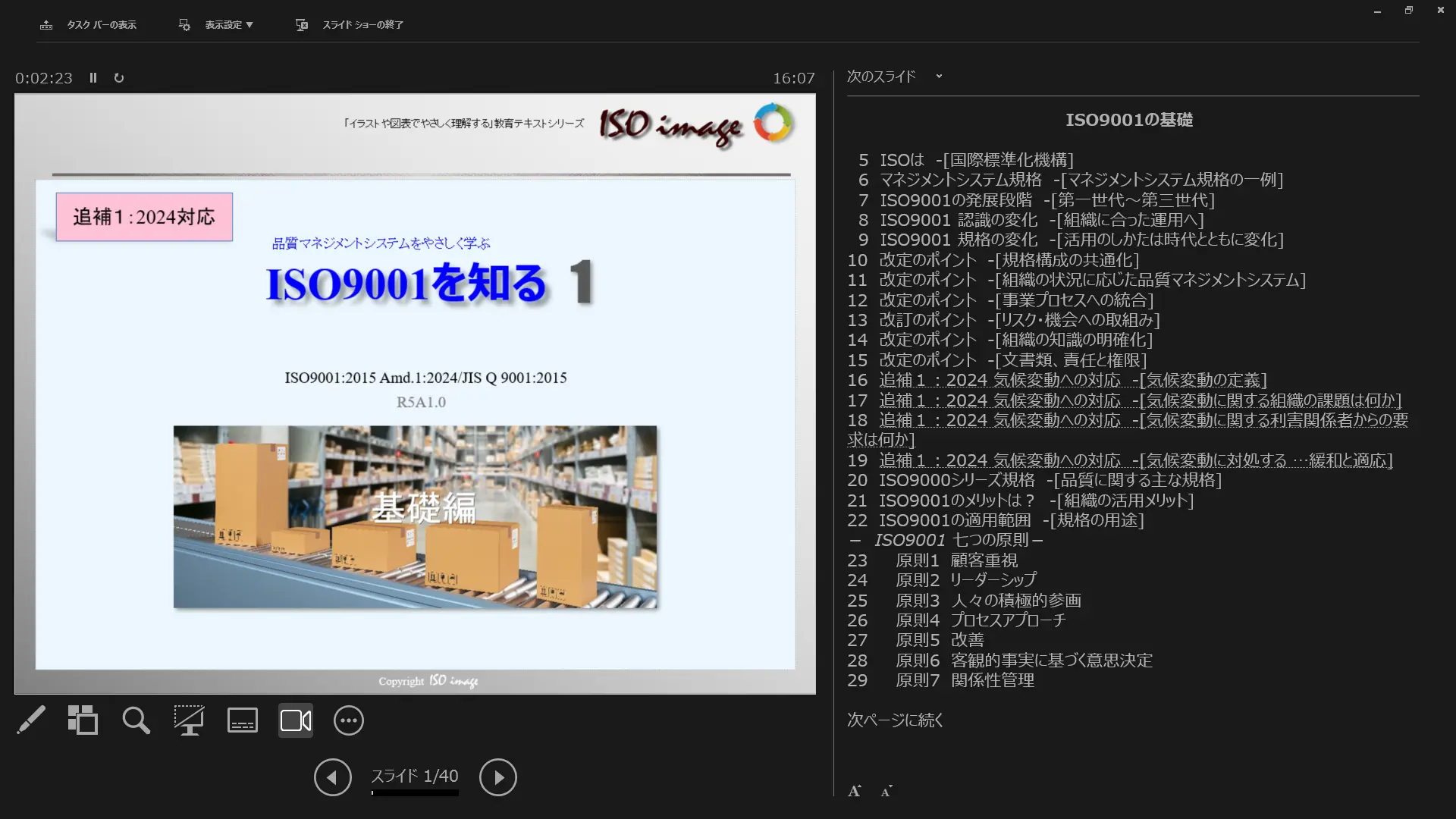1456x819 pixels.
Task: Click Show Taskbar (タスク バーの表示)
Action: [88, 25]
